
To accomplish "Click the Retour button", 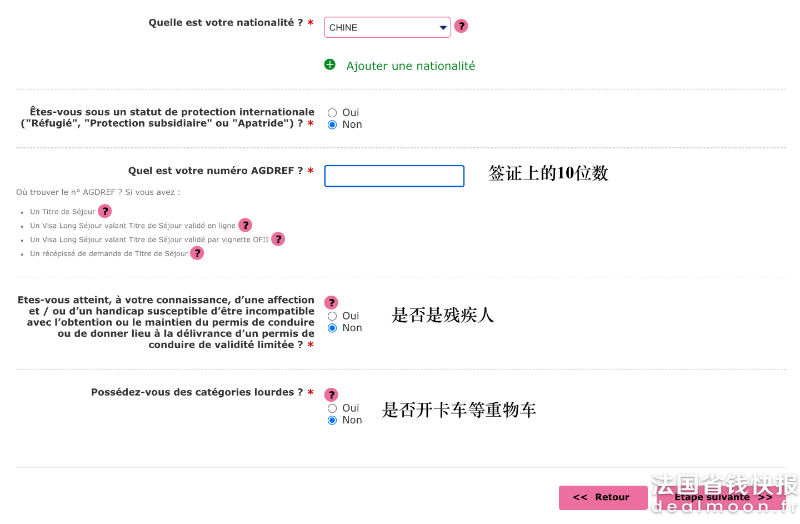I will point(603,497).
